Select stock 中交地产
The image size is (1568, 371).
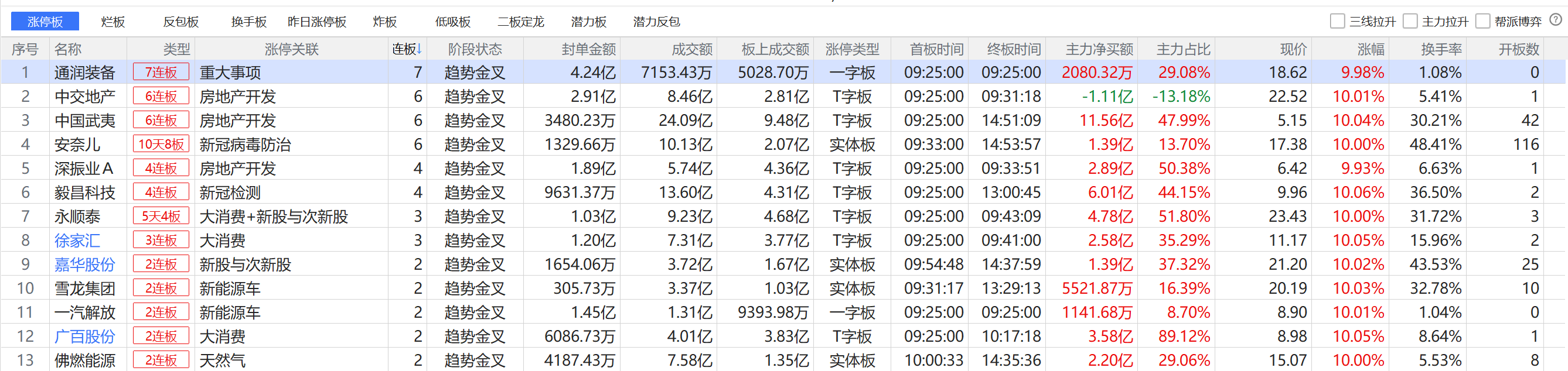[x=84, y=97]
